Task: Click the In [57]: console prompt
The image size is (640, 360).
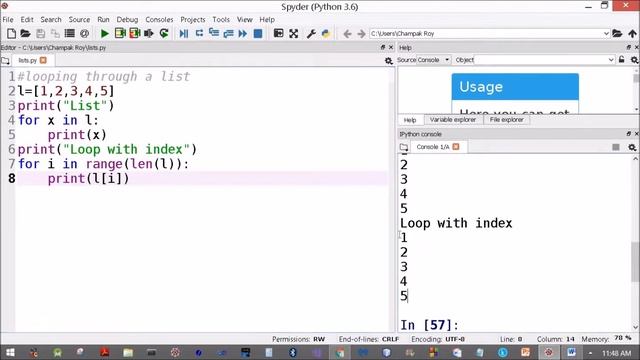Action: [429, 325]
